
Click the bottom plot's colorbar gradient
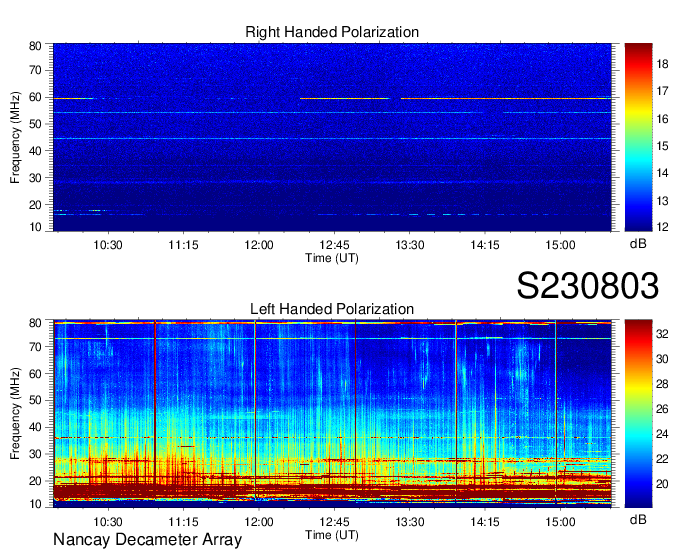pos(638,414)
